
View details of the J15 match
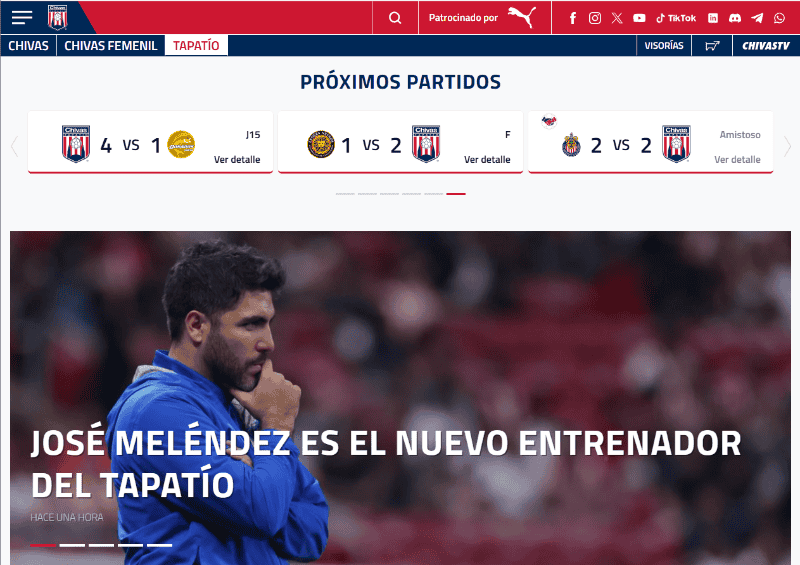click(237, 160)
